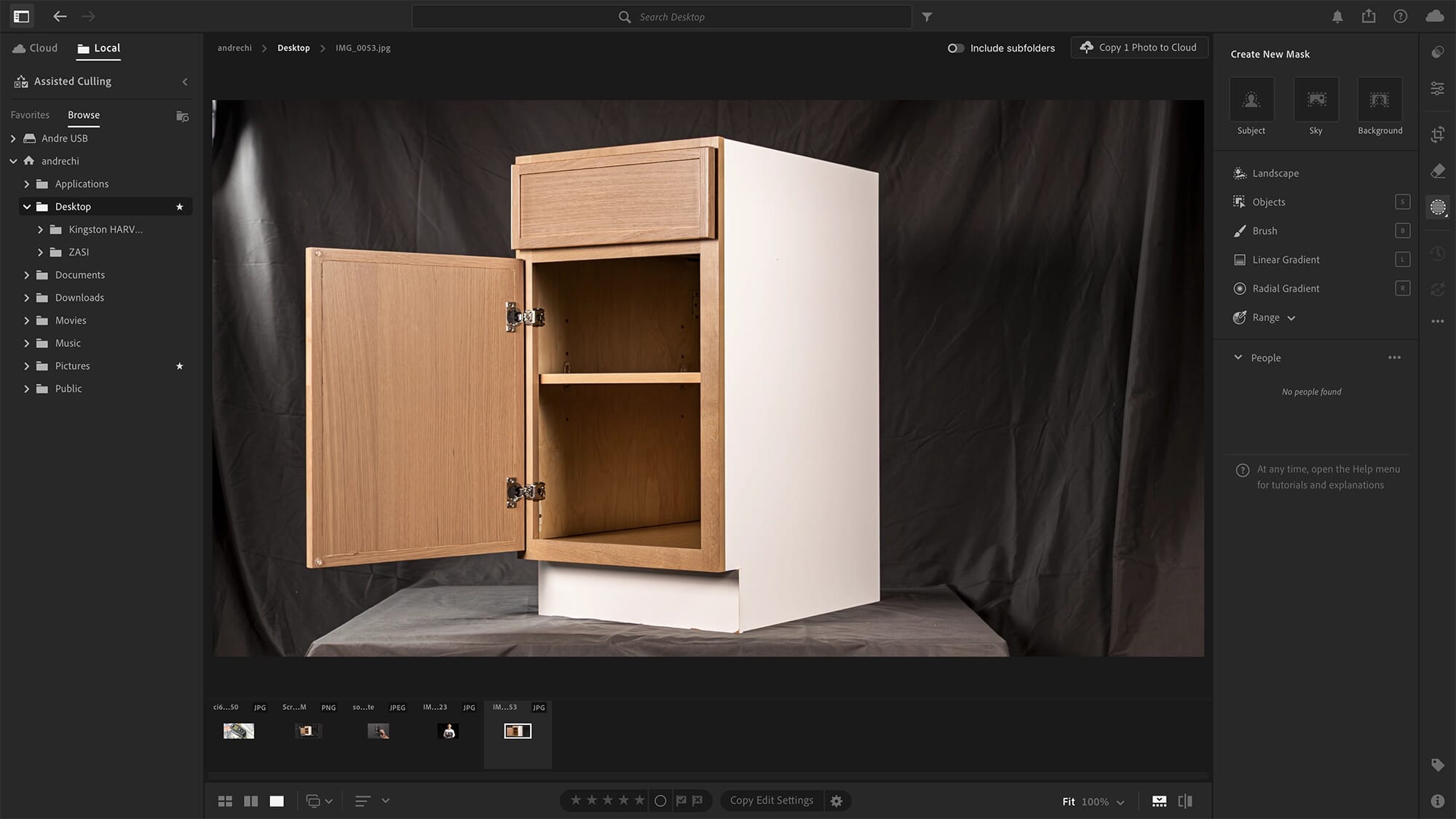
Task: Open the Version History panel
Action: (1438, 253)
